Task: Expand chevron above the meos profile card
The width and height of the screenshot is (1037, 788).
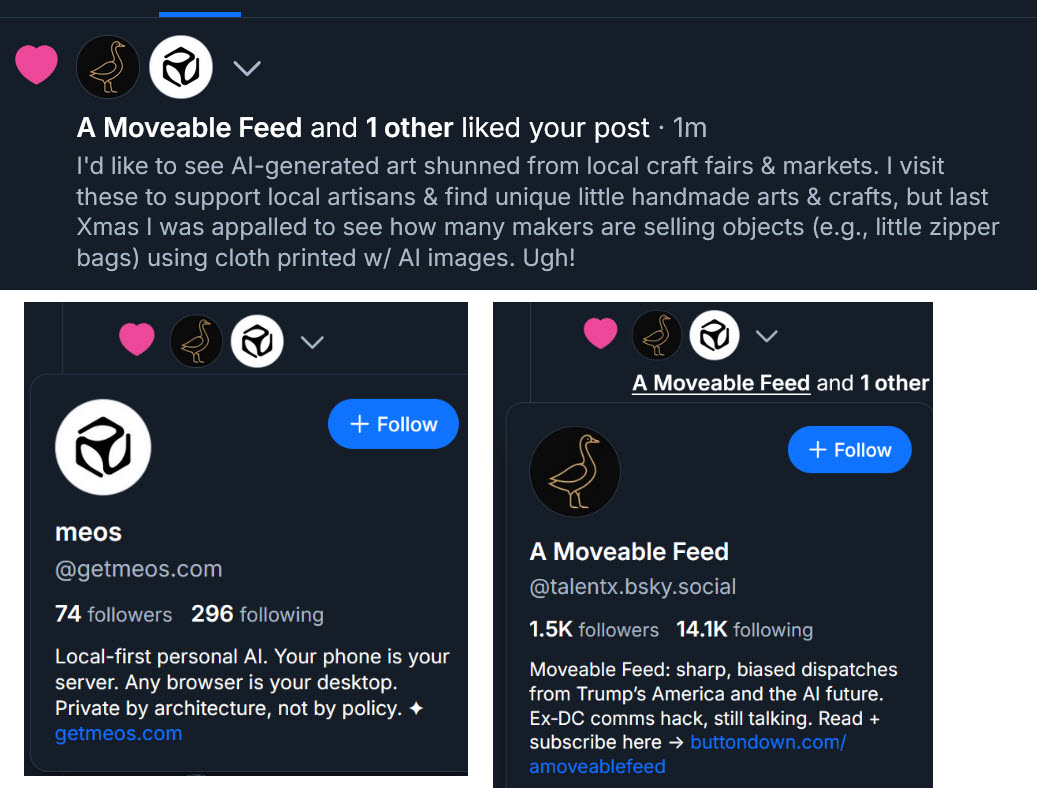Action: 312,342
